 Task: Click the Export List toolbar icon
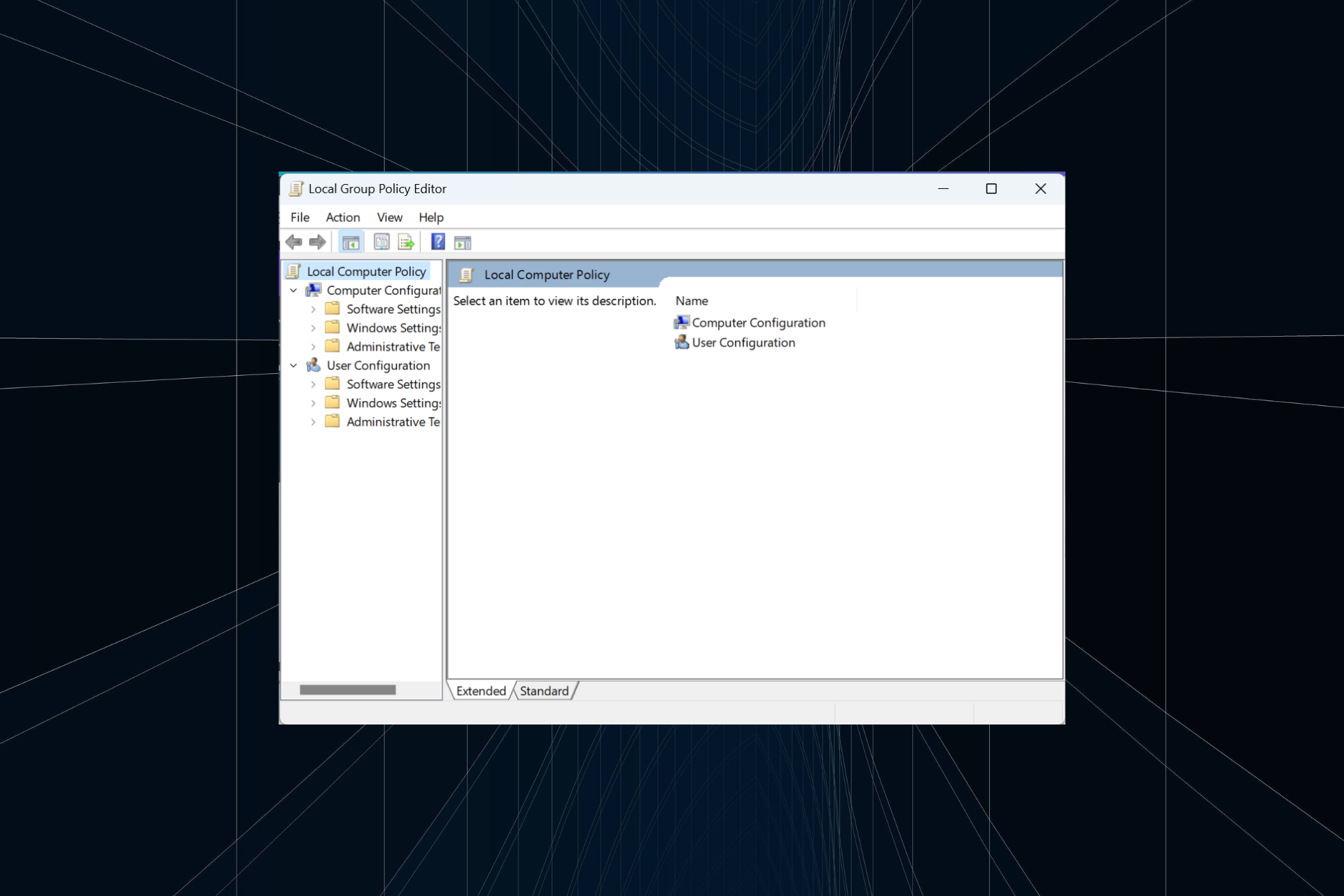tap(406, 241)
